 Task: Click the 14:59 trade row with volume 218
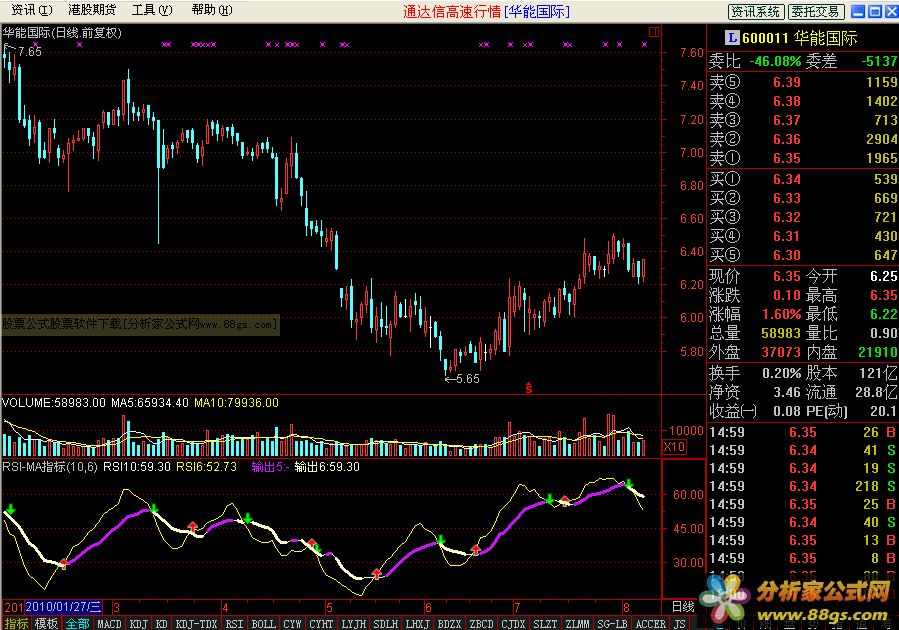tap(803, 486)
